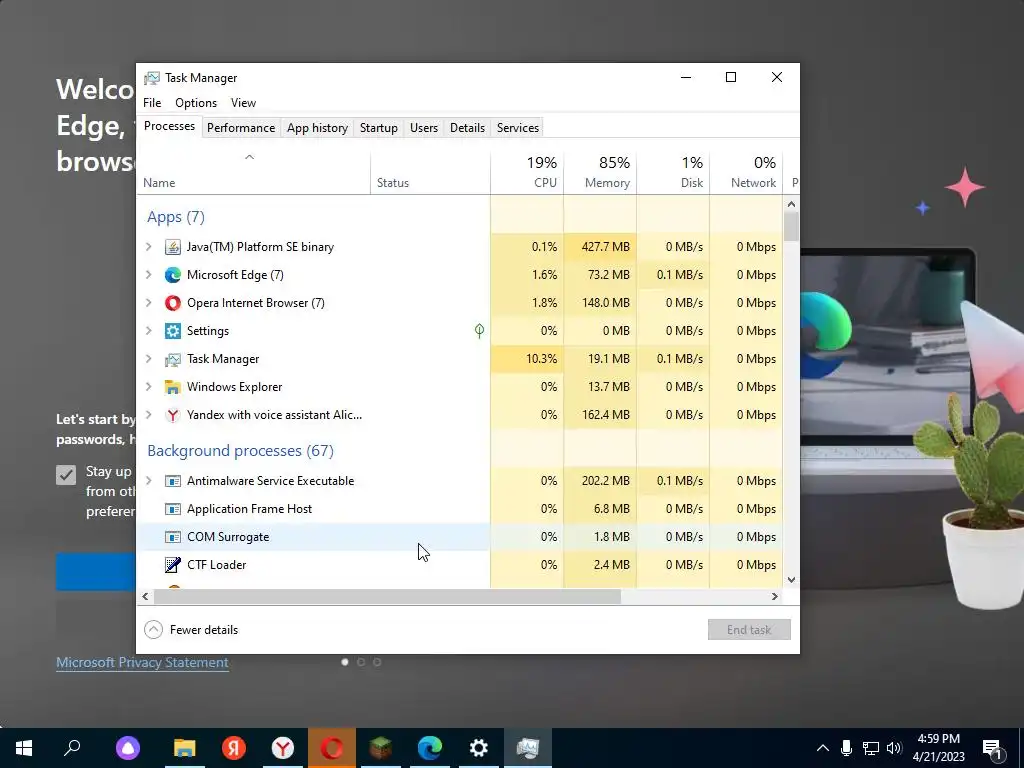Open the View menu

tap(243, 103)
